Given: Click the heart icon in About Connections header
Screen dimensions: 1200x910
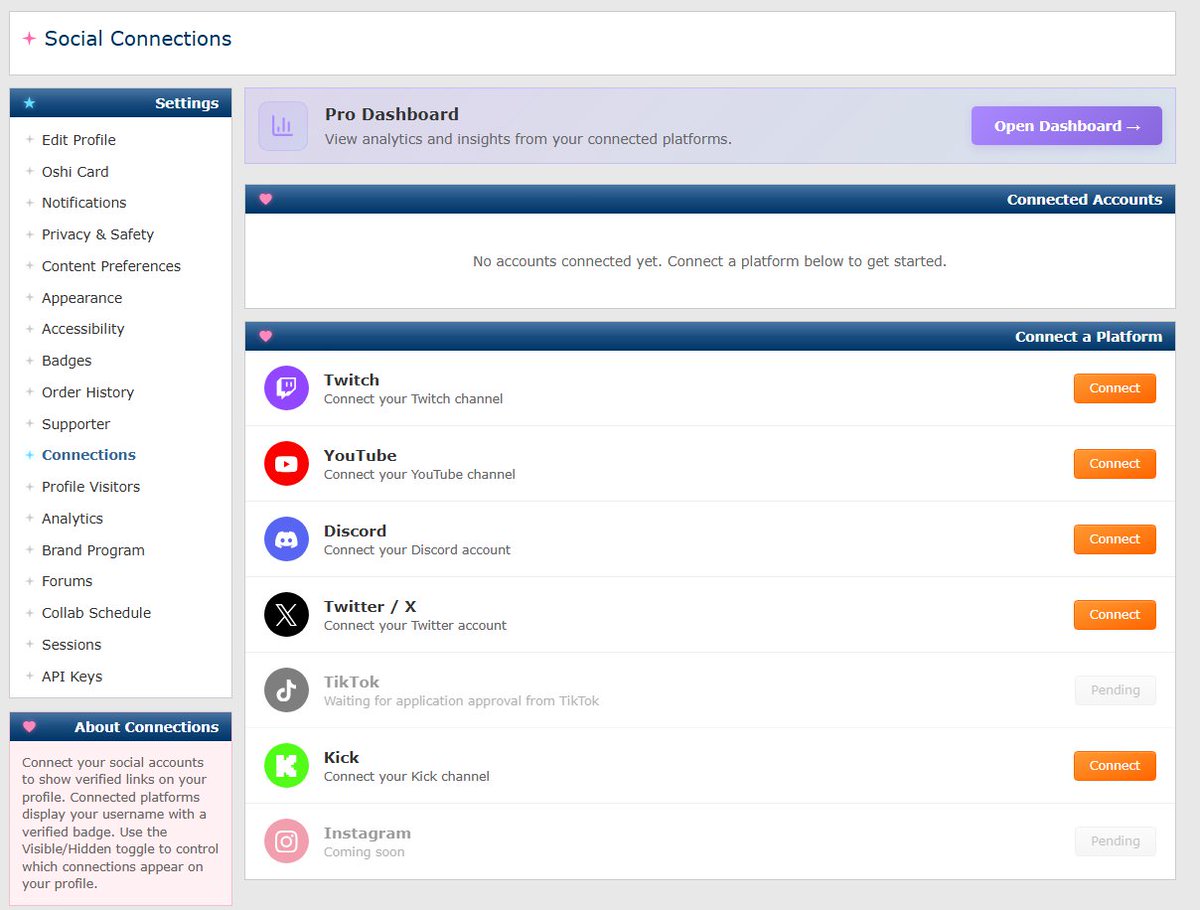Looking at the screenshot, I should [29, 727].
